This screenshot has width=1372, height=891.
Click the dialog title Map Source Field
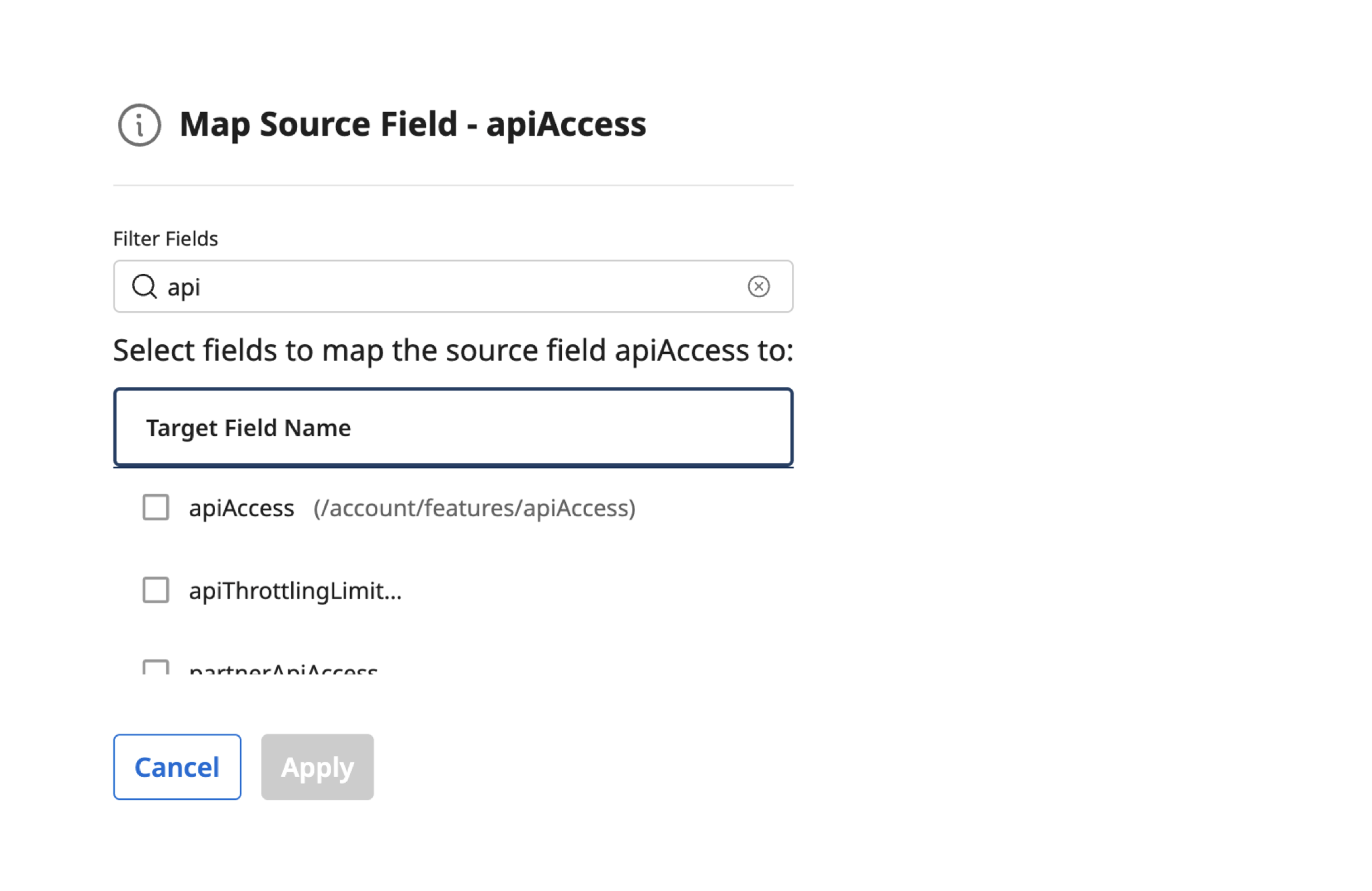[412, 123]
